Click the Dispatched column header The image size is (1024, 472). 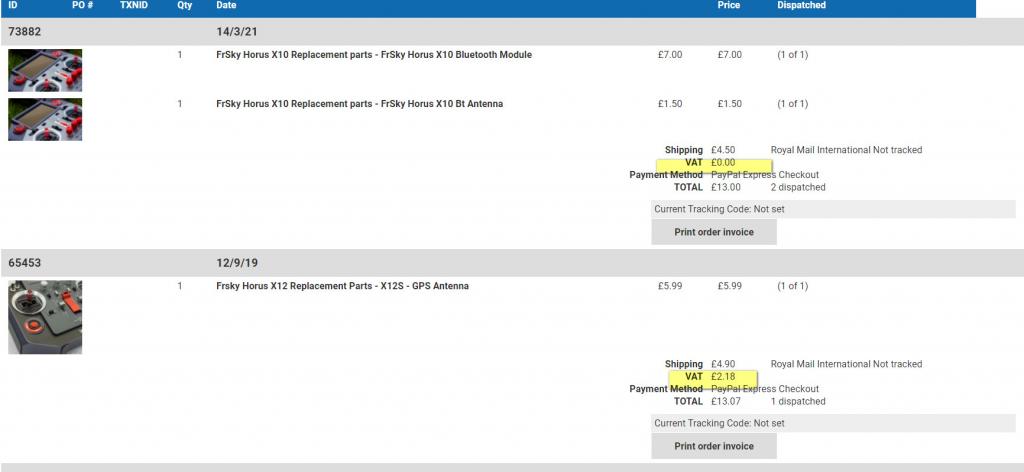[801, 5]
